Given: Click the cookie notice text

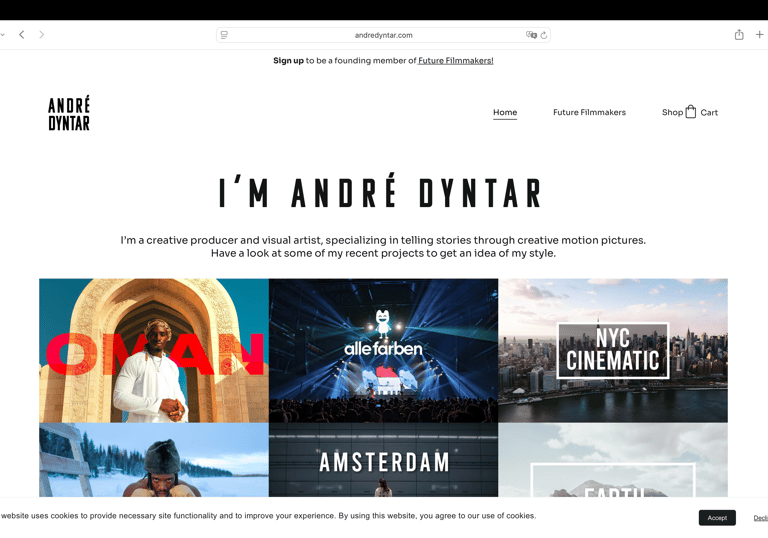Looking at the screenshot, I should click(268, 515).
